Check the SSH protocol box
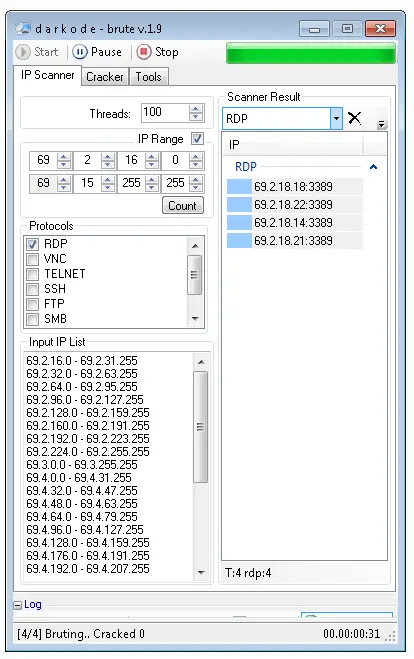The image size is (414, 659). 32,289
